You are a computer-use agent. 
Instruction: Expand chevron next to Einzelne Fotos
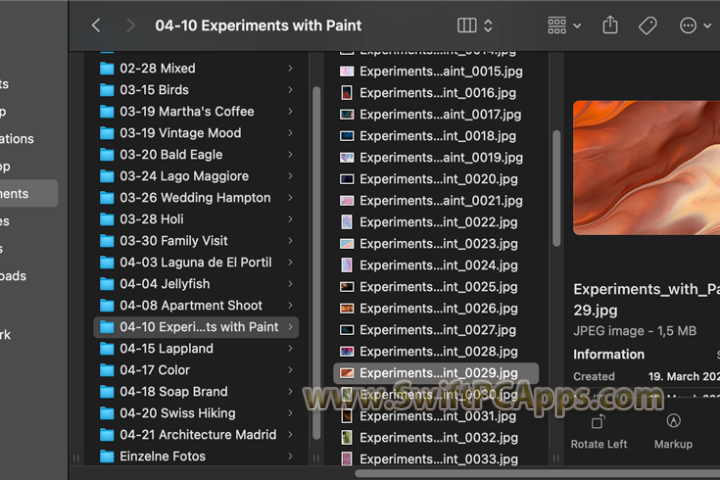290,457
